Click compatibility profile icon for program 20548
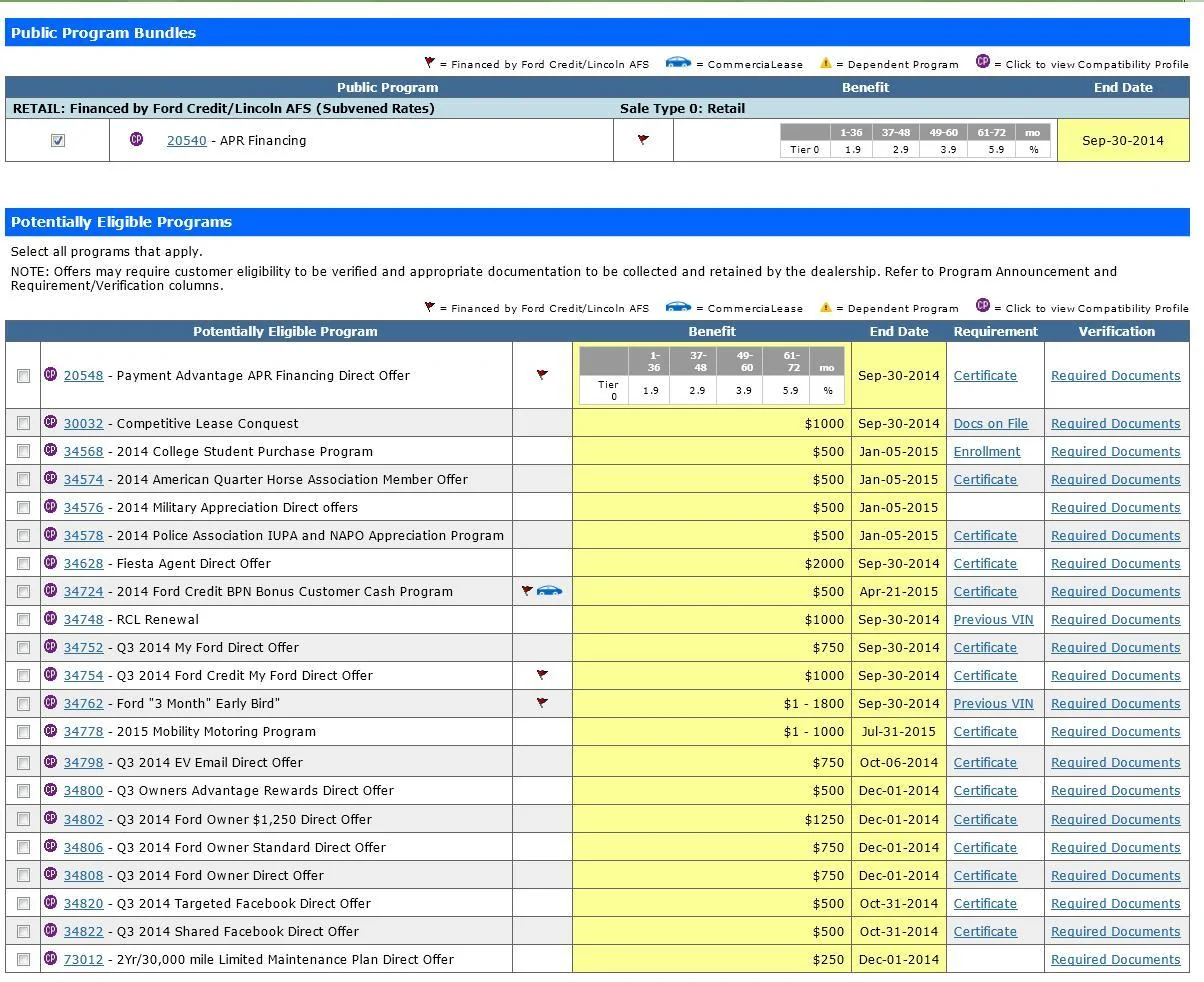1204x982 pixels. pos(51,374)
